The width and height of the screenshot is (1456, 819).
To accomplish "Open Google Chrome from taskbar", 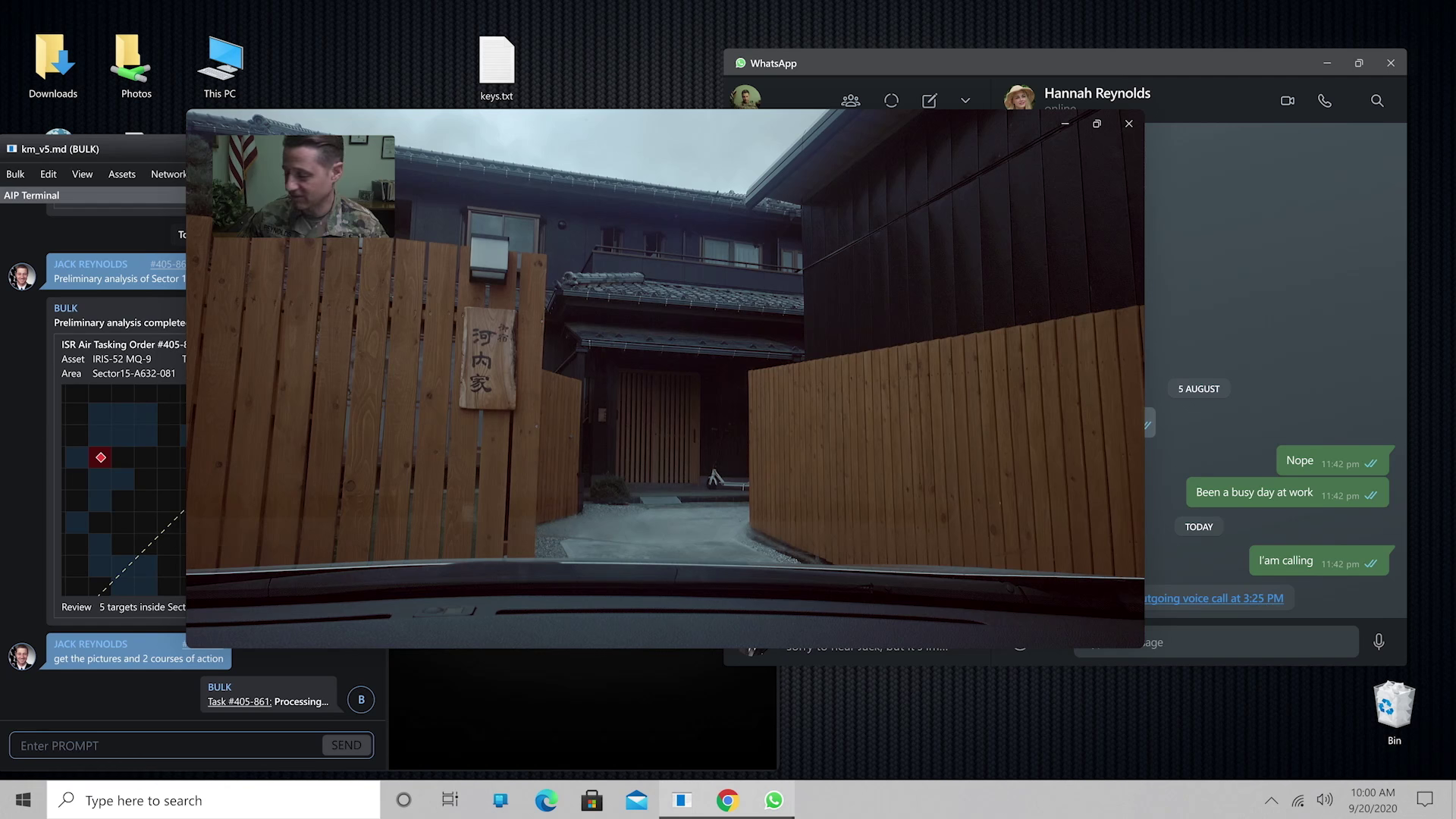I will [727, 800].
